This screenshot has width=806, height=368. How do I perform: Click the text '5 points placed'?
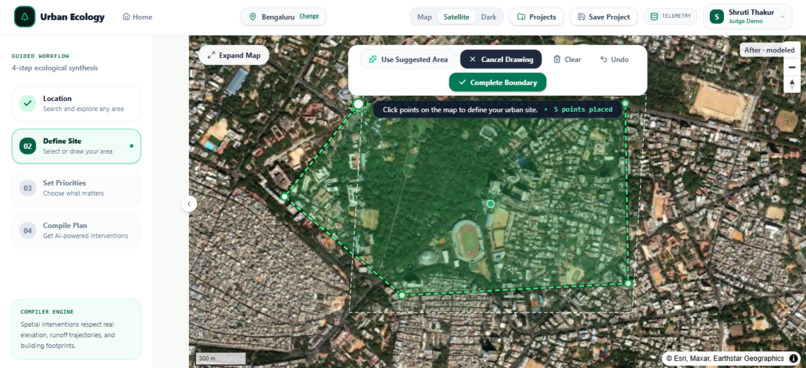[583, 109]
